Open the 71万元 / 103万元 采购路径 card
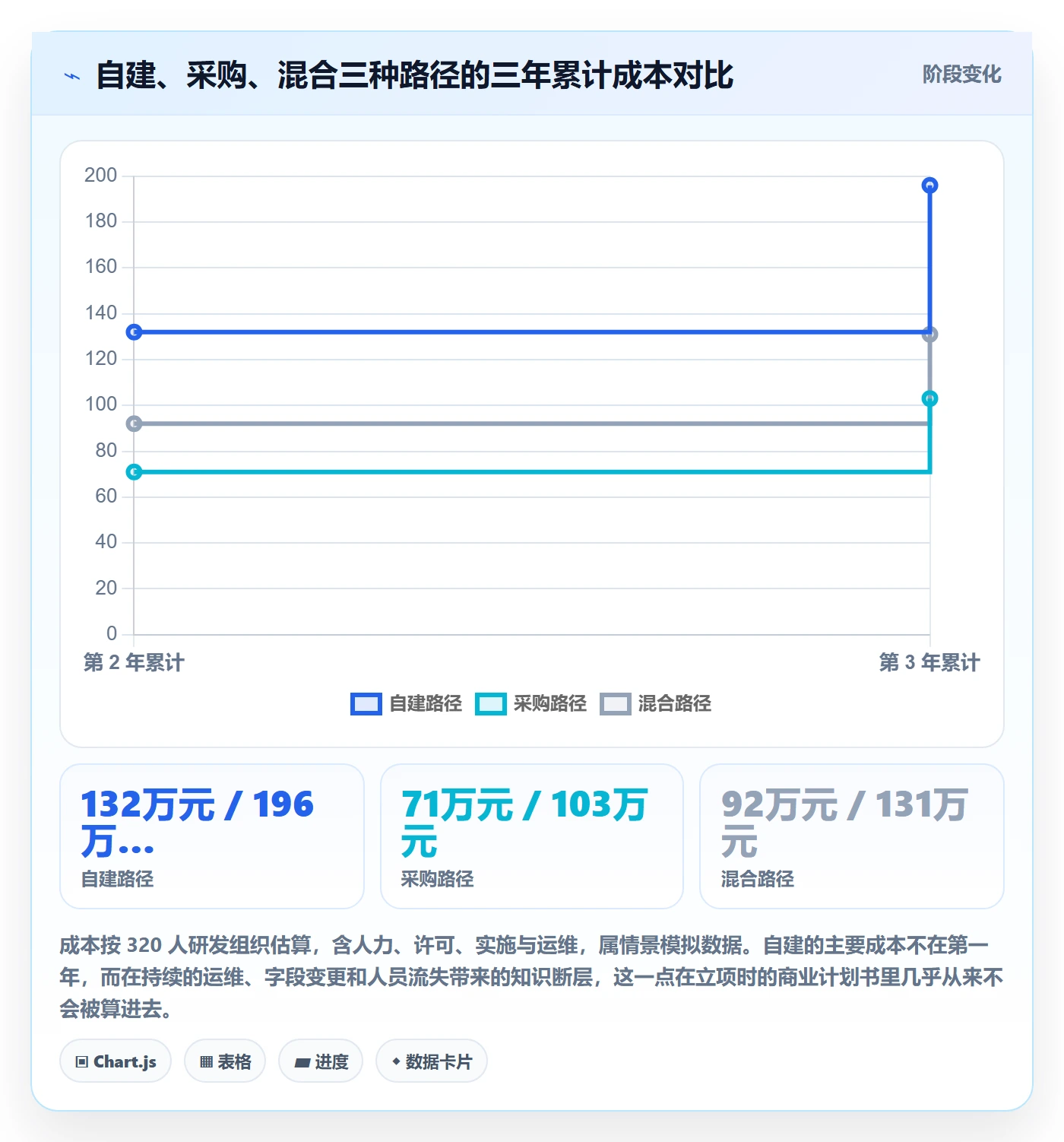Viewport: 1064px width, 1142px height. tap(532, 836)
